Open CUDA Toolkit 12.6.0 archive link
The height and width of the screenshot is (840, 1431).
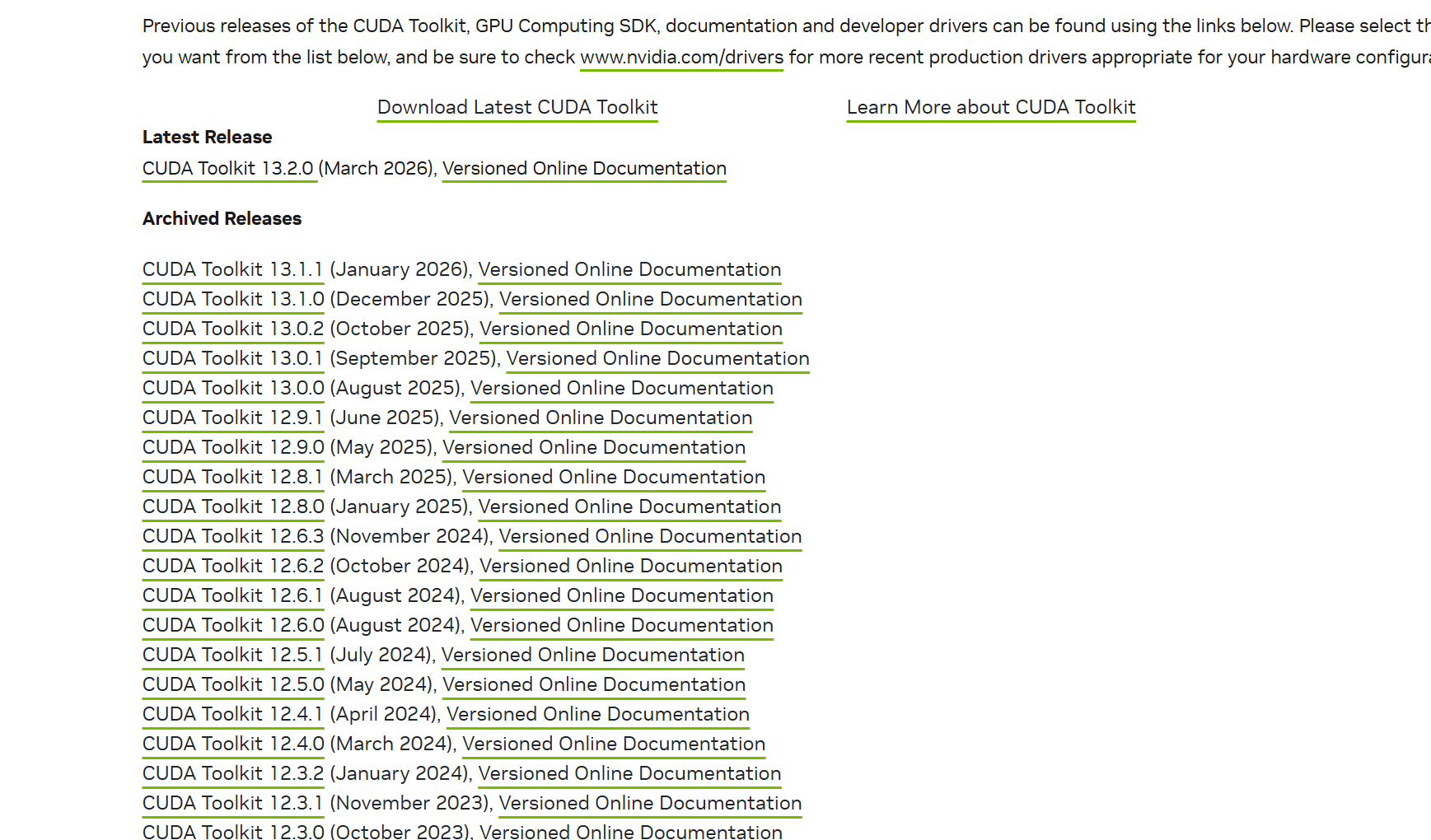tap(233, 626)
